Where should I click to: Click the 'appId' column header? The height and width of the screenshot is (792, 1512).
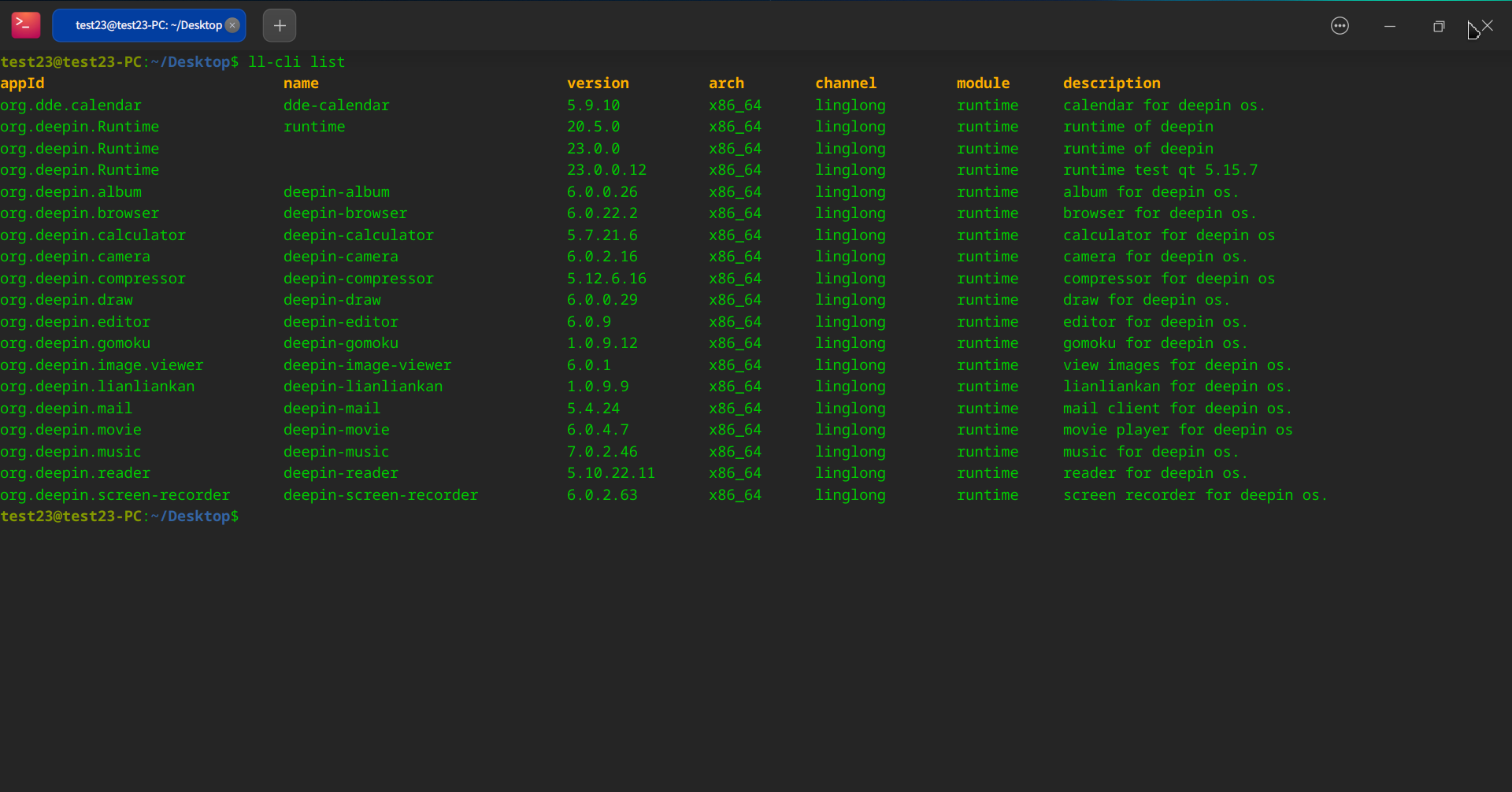[x=22, y=83]
